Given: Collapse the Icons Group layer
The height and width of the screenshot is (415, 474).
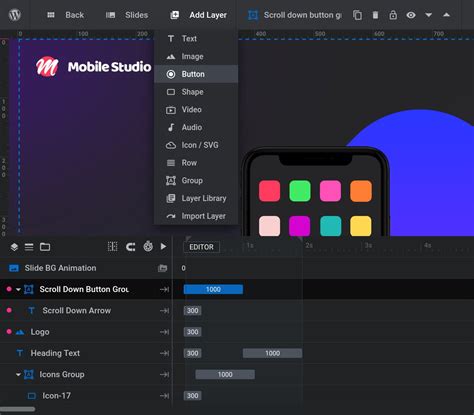Looking at the screenshot, I should tap(18, 375).
